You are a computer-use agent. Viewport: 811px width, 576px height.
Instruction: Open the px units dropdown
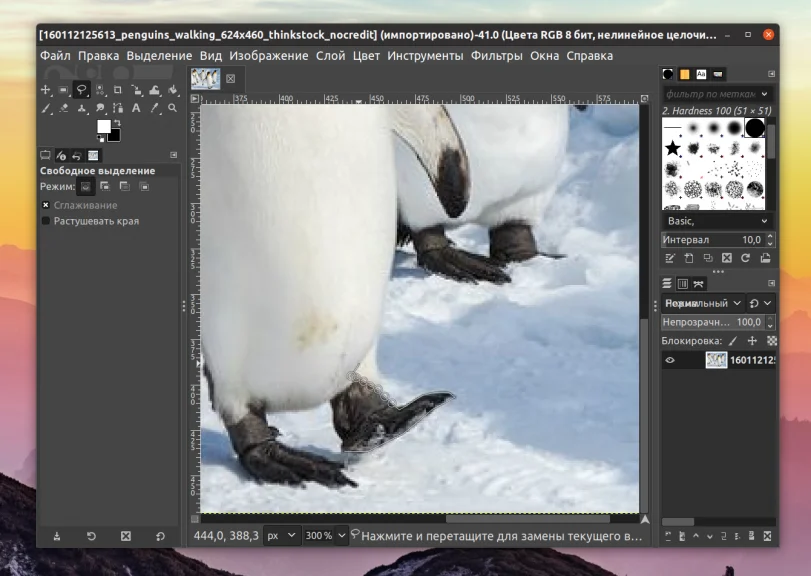tap(280, 536)
